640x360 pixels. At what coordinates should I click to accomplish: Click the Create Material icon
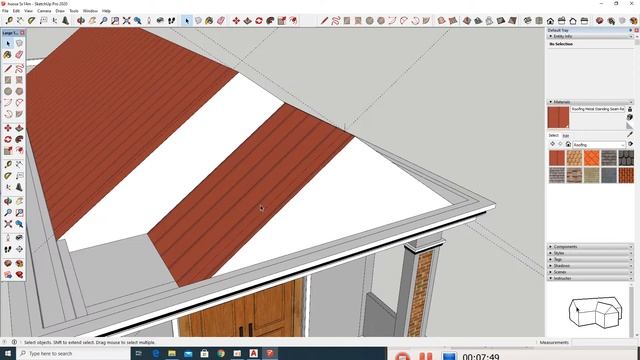coord(630,118)
